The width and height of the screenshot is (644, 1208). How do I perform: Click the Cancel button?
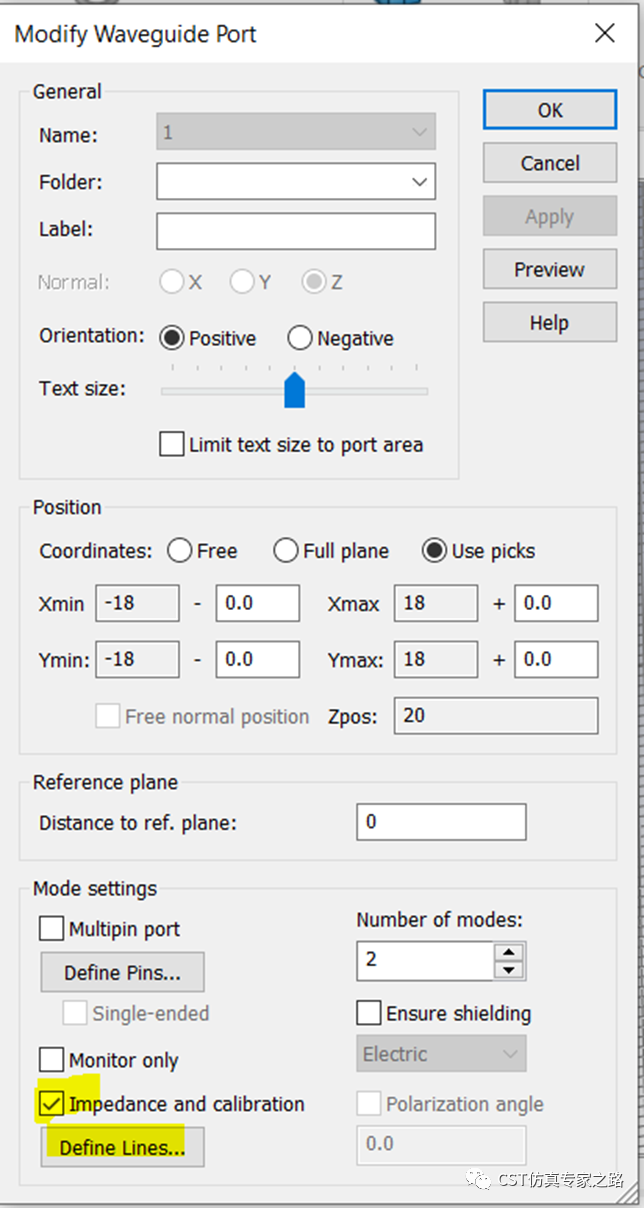(550, 163)
